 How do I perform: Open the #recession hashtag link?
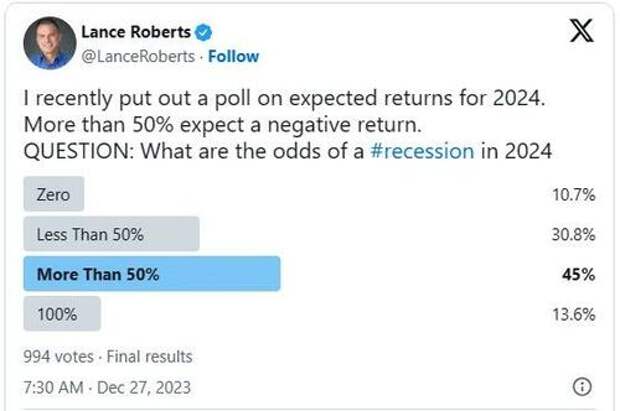coord(422,151)
